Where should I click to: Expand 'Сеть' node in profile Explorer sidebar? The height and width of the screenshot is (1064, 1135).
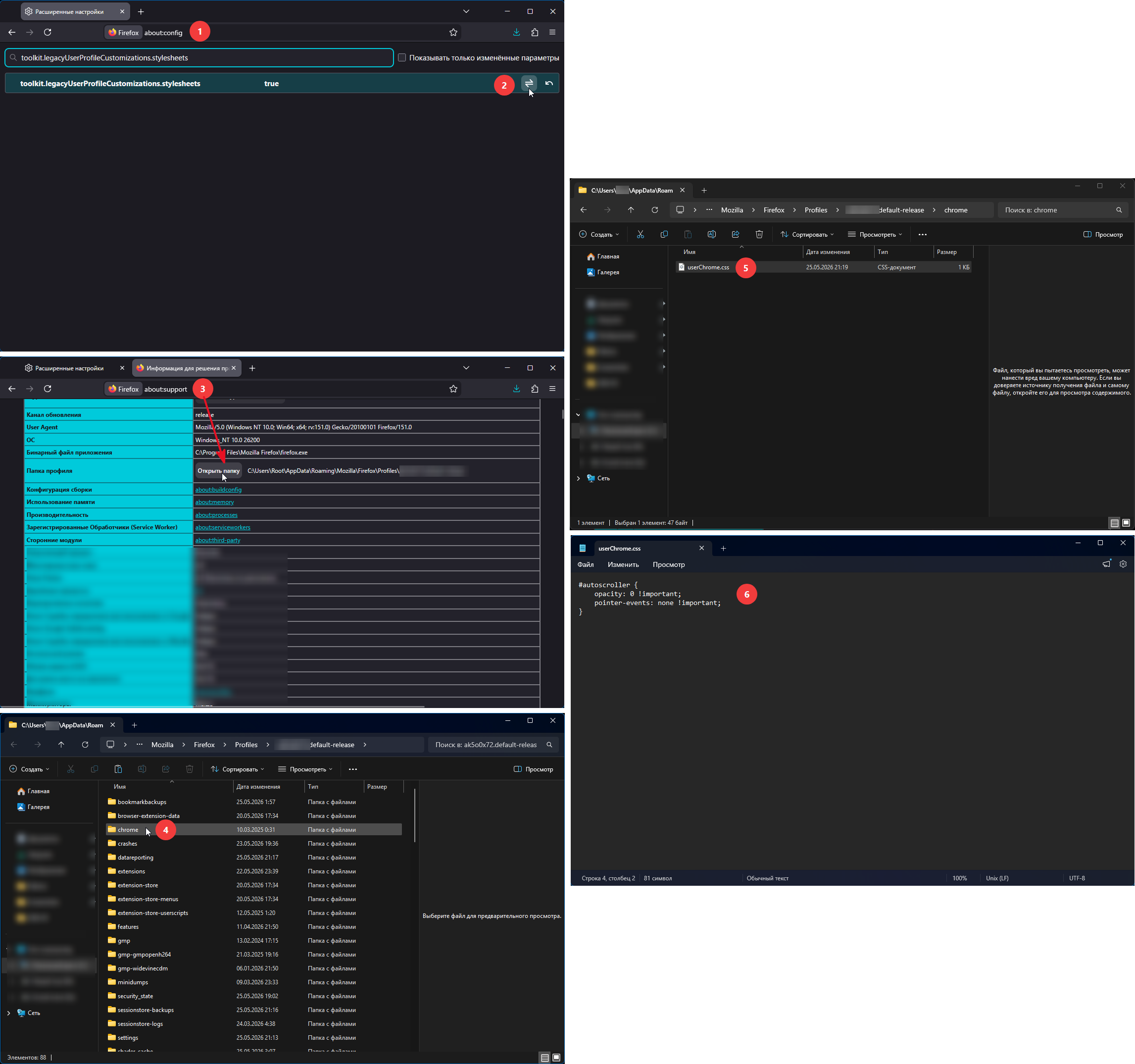[x=8, y=1013]
